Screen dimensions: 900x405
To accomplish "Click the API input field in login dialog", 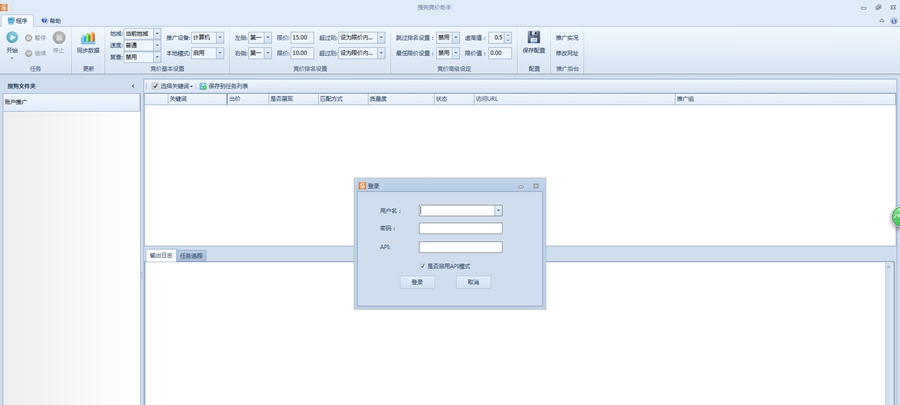I will 461,247.
